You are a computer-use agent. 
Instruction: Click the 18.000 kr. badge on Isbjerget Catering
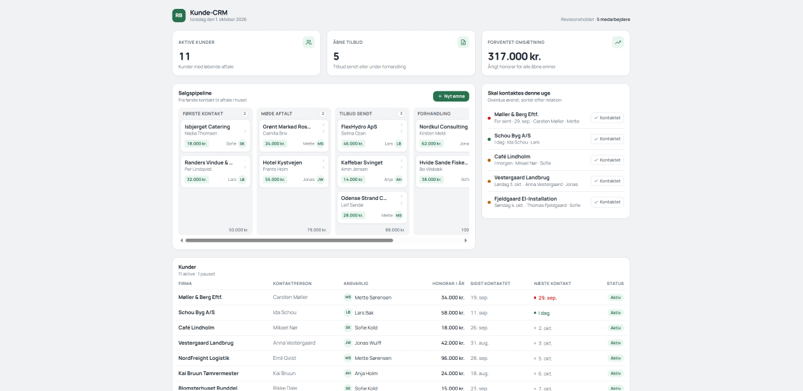197,144
